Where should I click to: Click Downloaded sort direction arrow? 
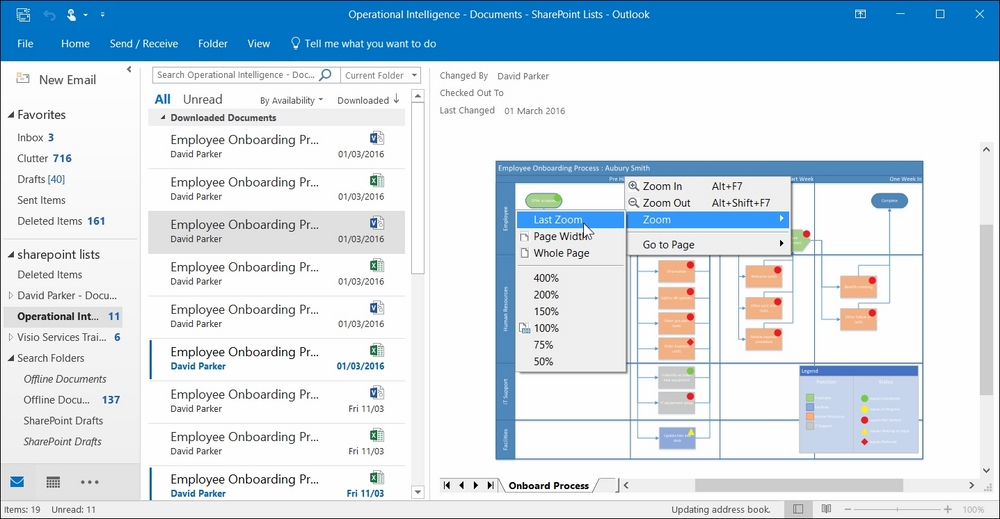tap(397, 99)
